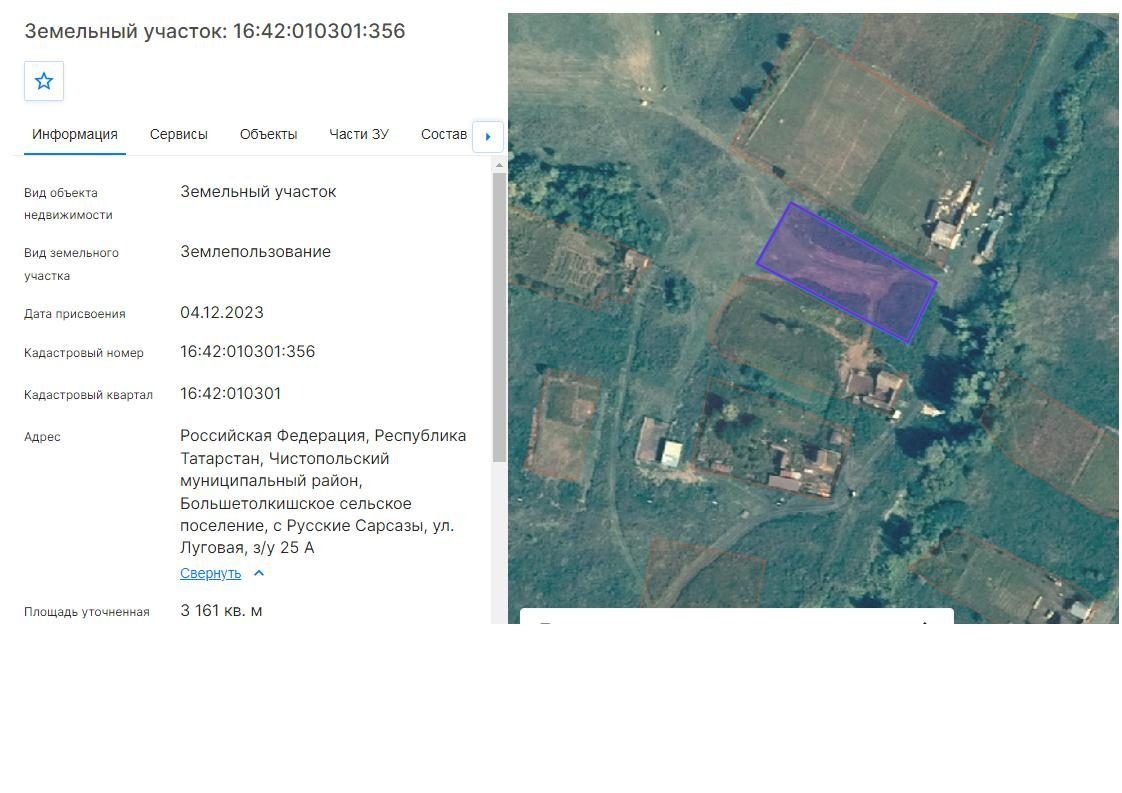
Task: Switch to the Информация tab
Action: [x=74, y=135]
